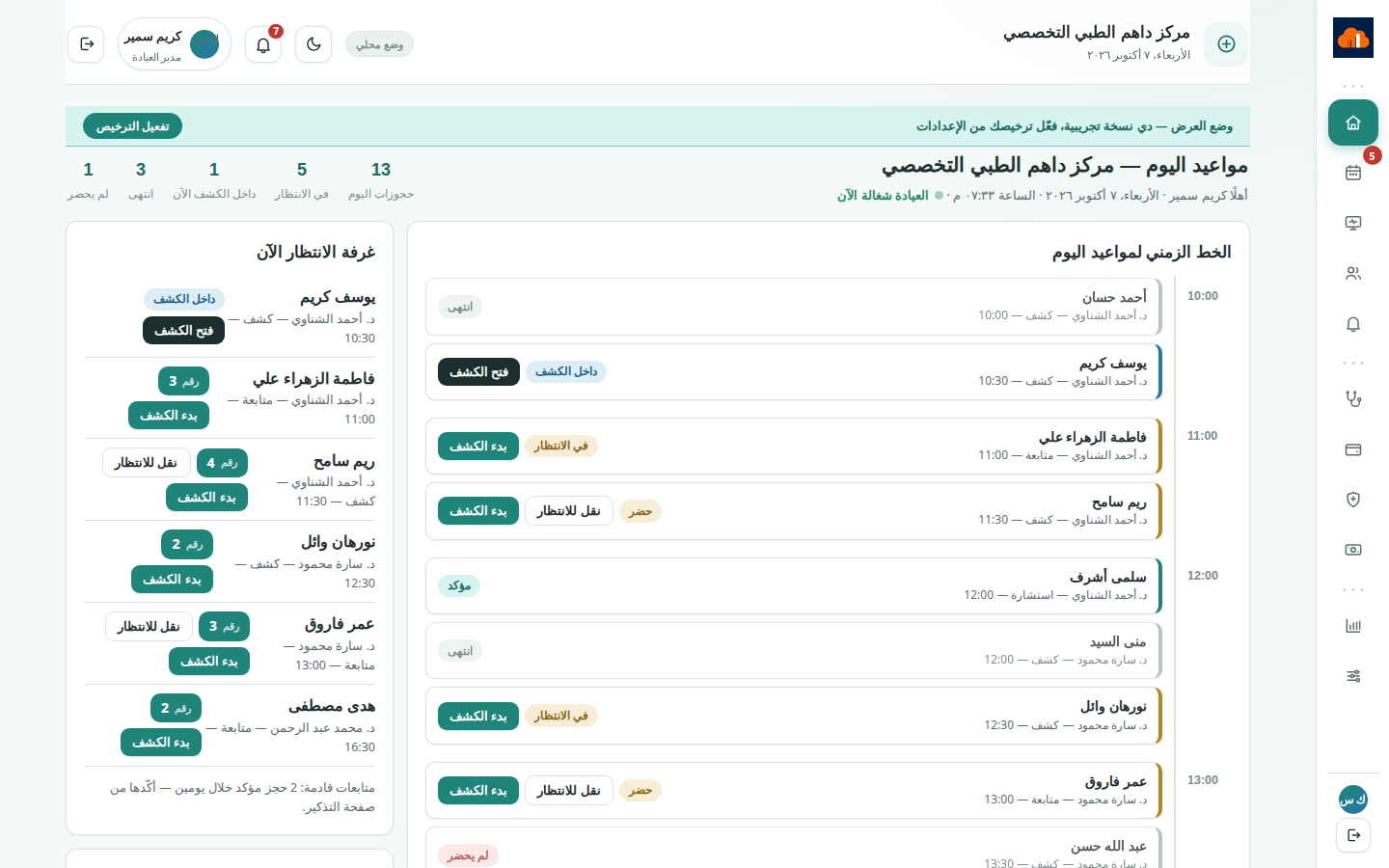Open the cash payments sidebar icon
The height and width of the screenshot is (868, 1389).
(1352, 550)
